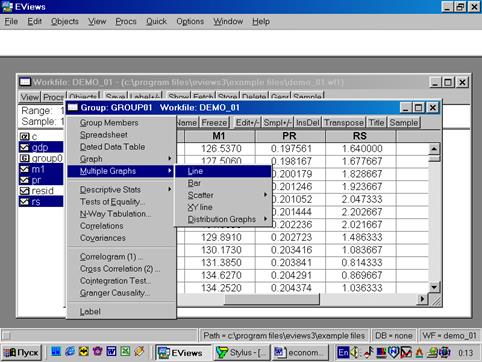Open the Пуск start button
482x362 pixels.
tap(22, 353)
